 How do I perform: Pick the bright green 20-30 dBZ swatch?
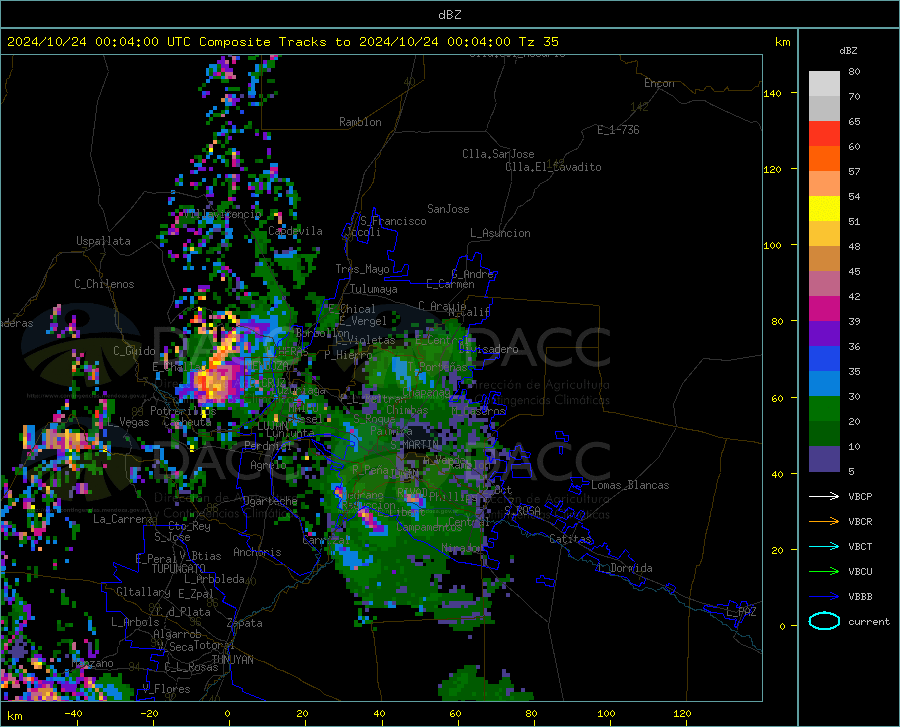pos(824,409)
